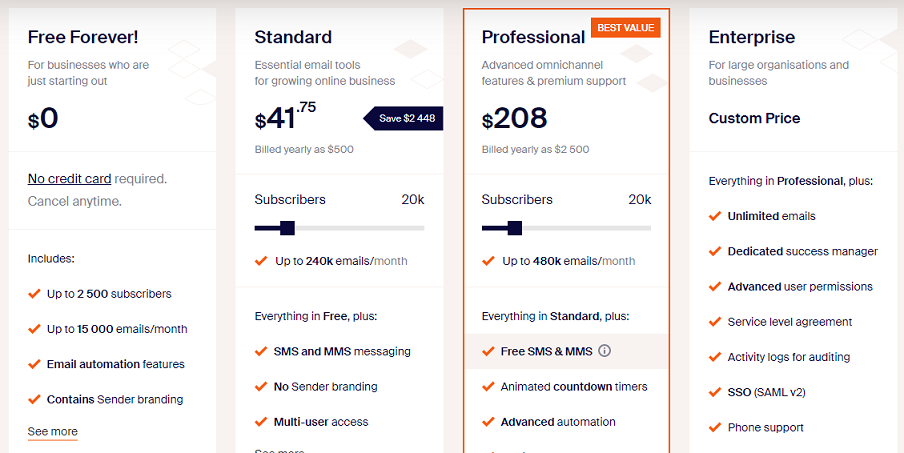Click the info icon beside Free SMS & MMS
This screenshot has width=904, height=453.
pyautogui.click(x=604, y=350)
